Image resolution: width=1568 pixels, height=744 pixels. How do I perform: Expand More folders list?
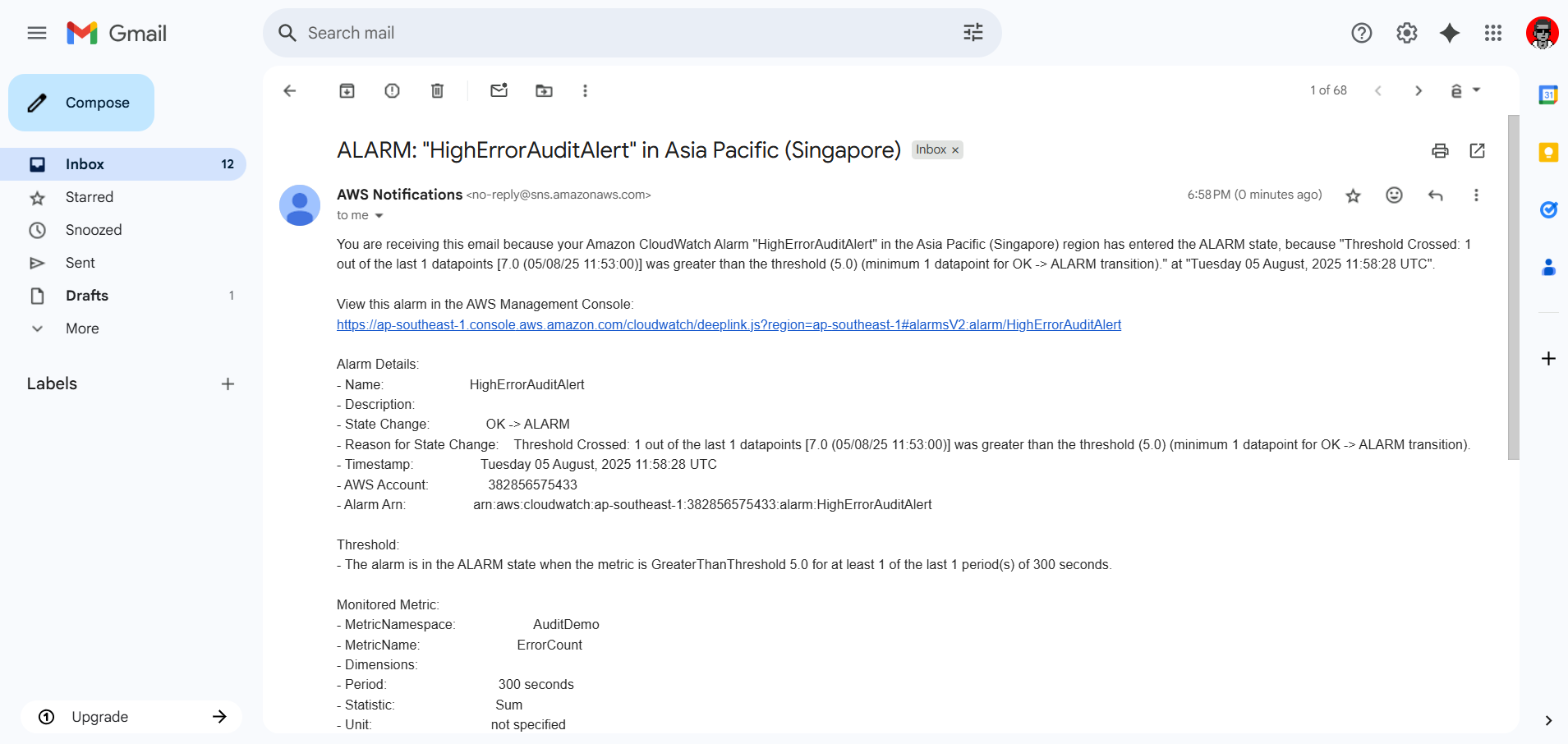click(x=123, y=328)
